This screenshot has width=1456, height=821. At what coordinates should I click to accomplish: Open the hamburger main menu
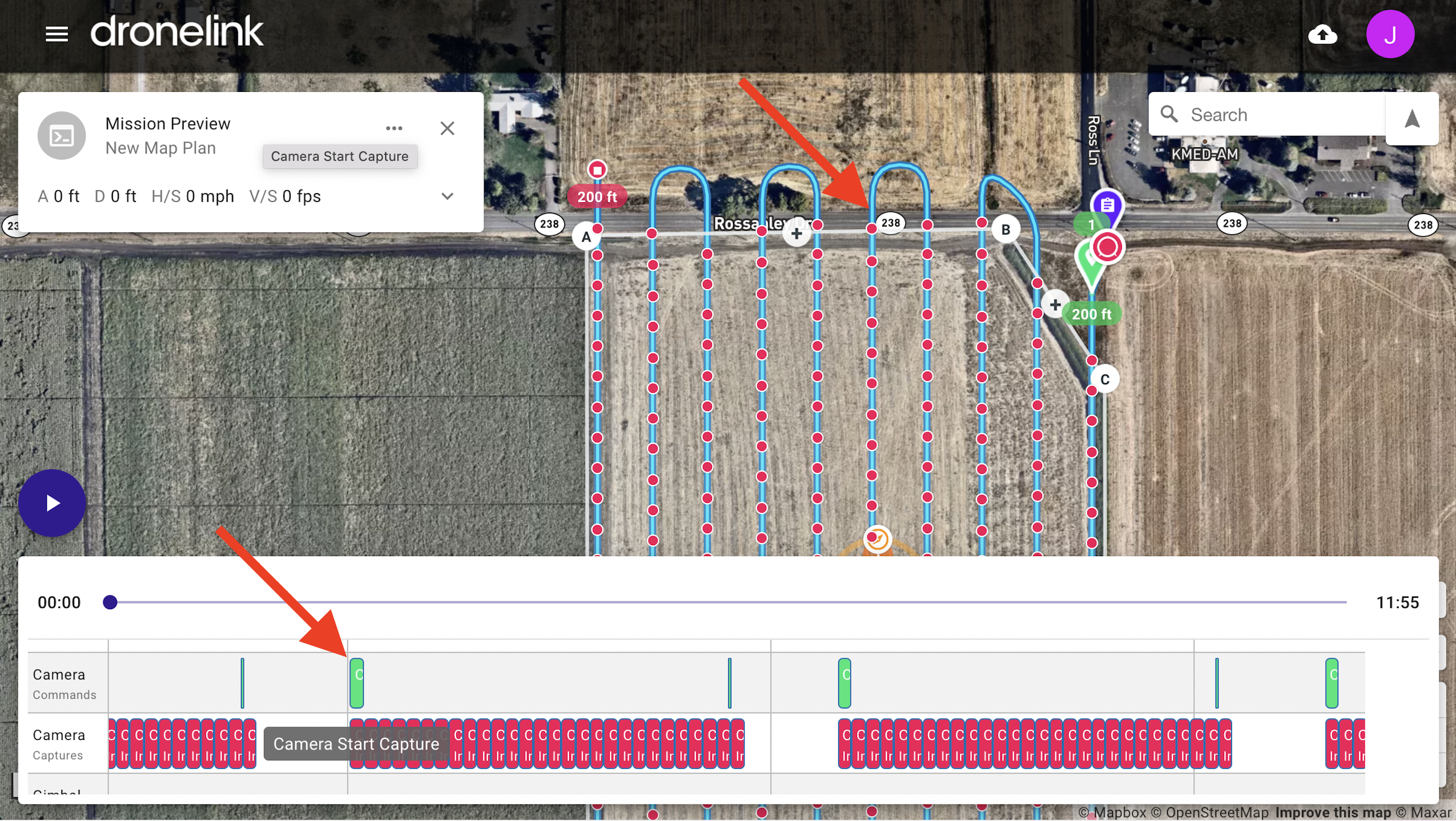(57, 34)
